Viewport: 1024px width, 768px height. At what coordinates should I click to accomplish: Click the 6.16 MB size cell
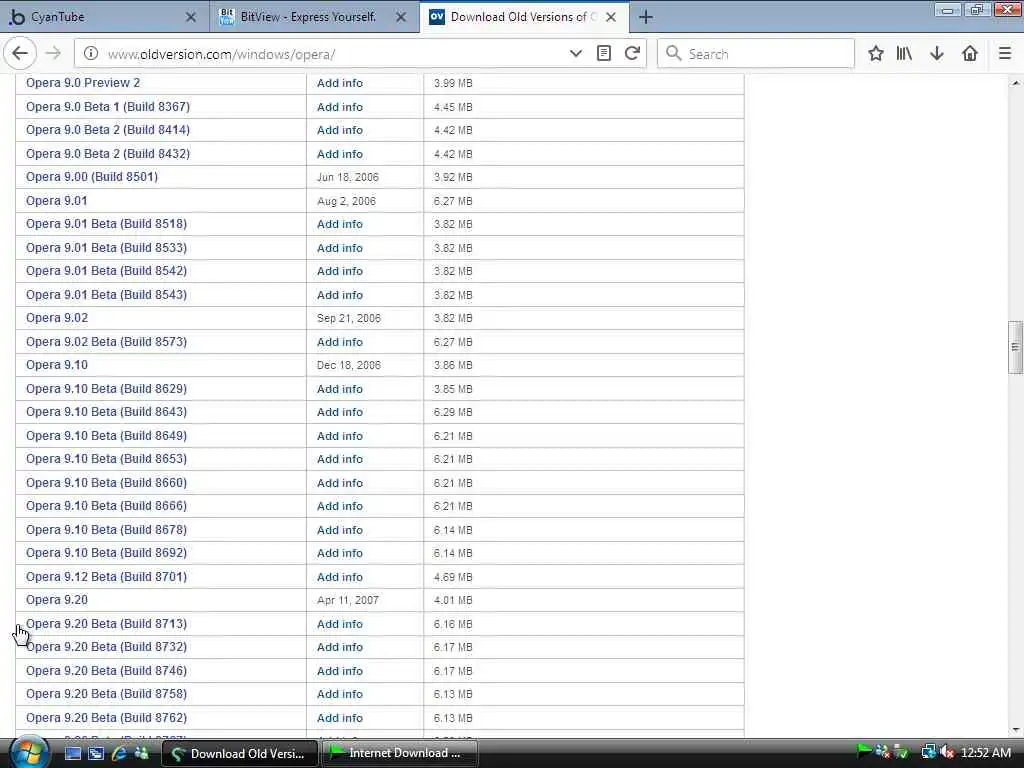click(x=453, y=624)
